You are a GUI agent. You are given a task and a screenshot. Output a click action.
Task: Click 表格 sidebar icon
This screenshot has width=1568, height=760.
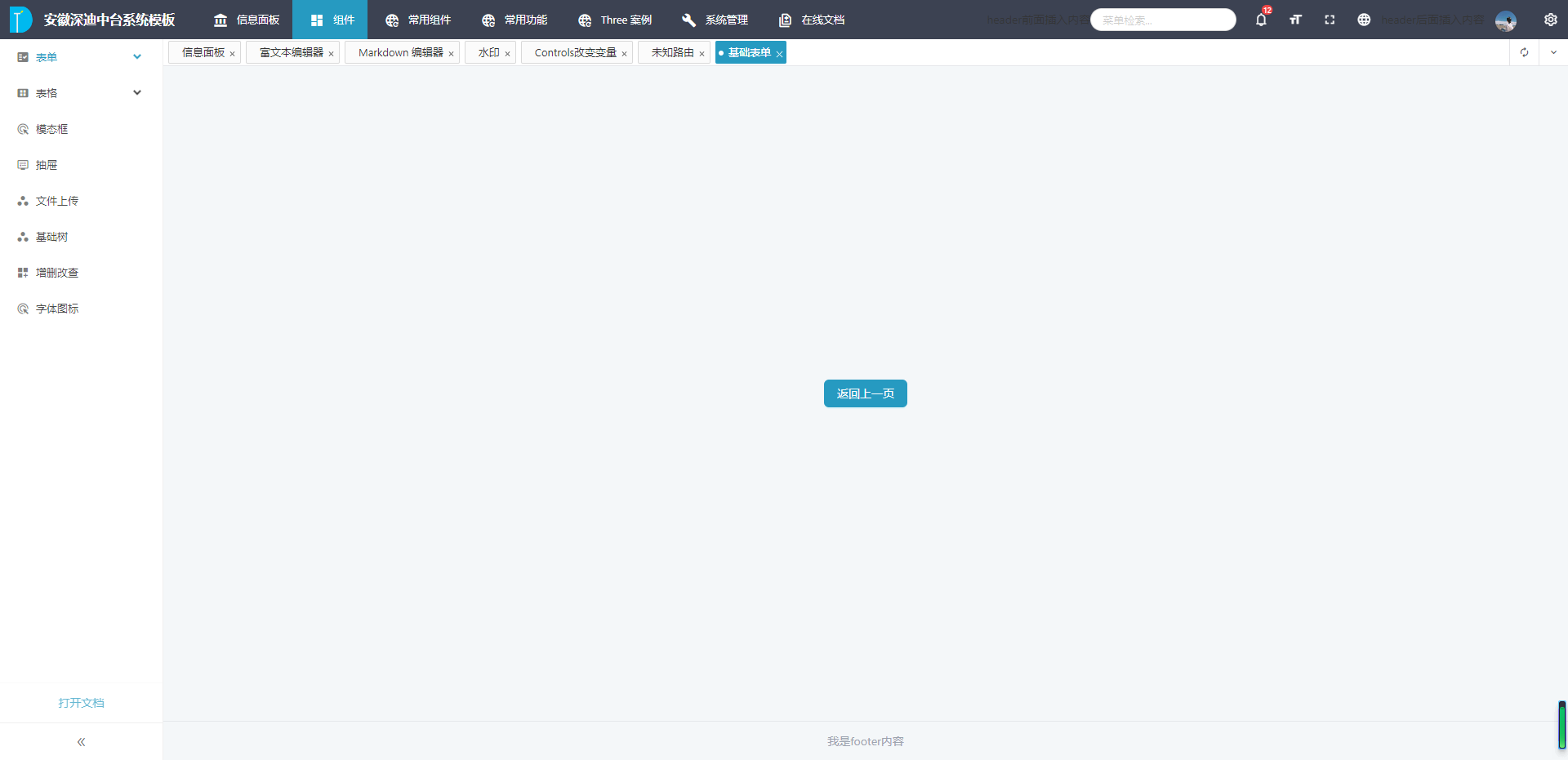(23, 93)
